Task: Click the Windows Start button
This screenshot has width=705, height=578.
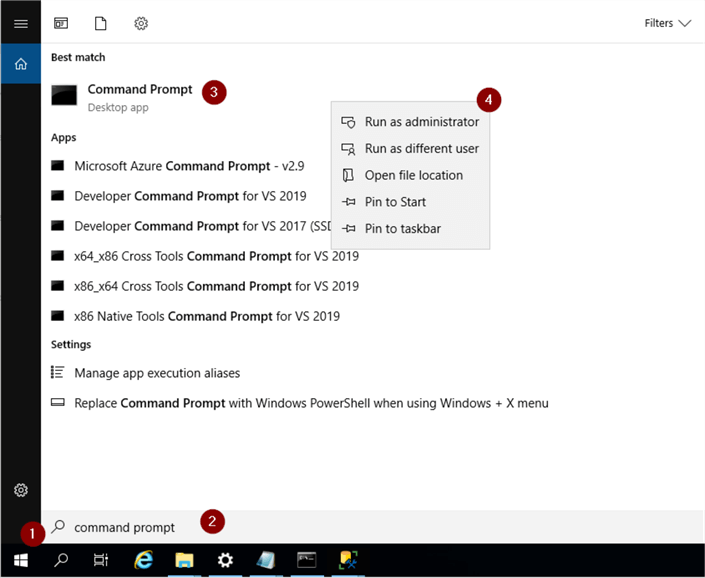Action: coord(21,560)
